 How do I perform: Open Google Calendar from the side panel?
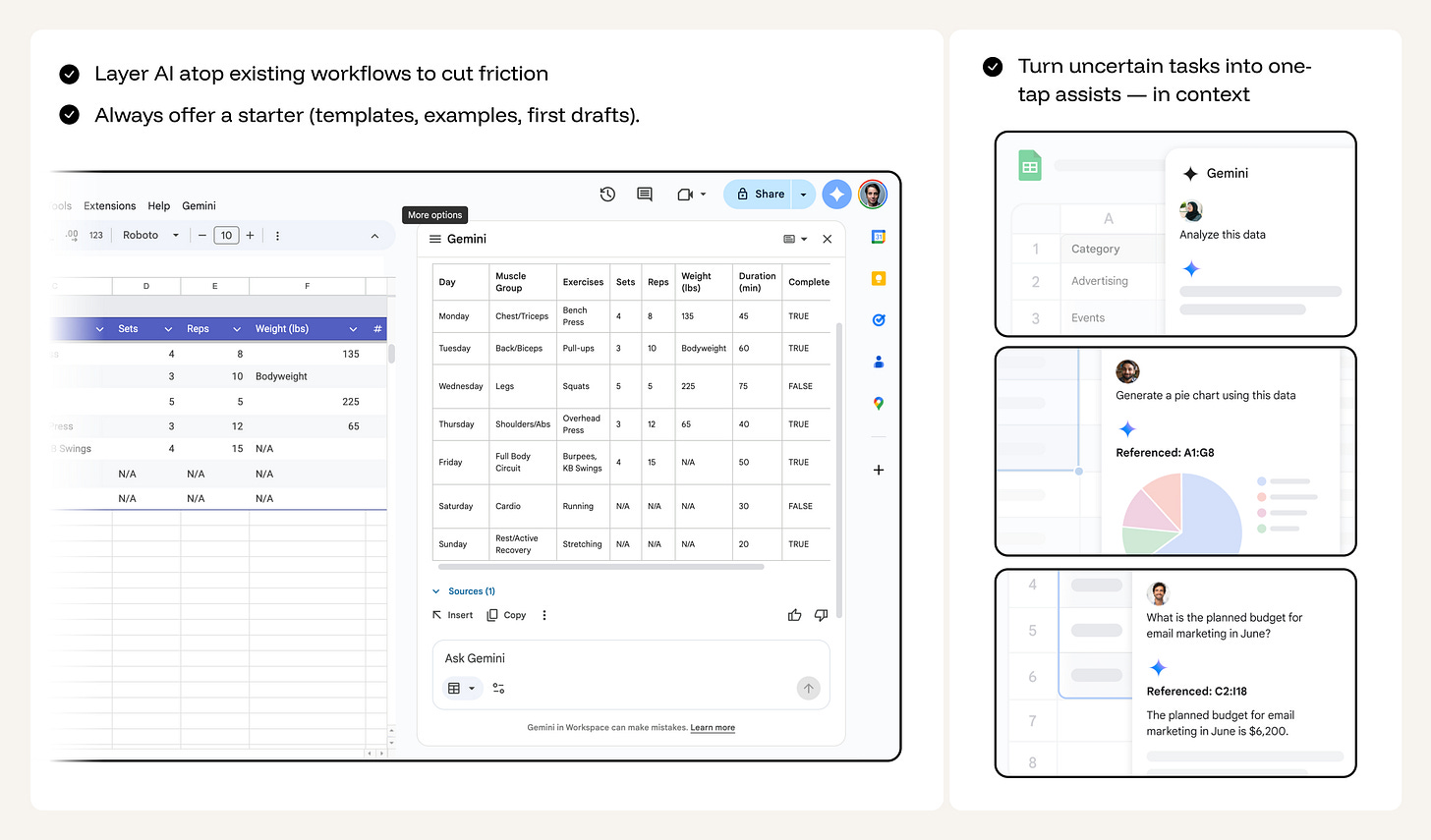point(878,236)
